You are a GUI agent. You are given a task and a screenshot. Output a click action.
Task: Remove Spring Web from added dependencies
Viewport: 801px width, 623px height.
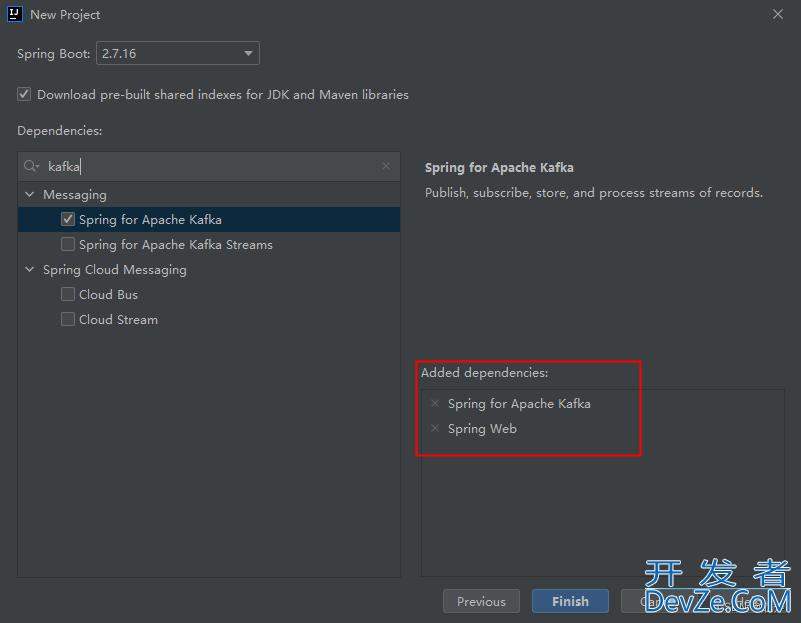point(435,428)
